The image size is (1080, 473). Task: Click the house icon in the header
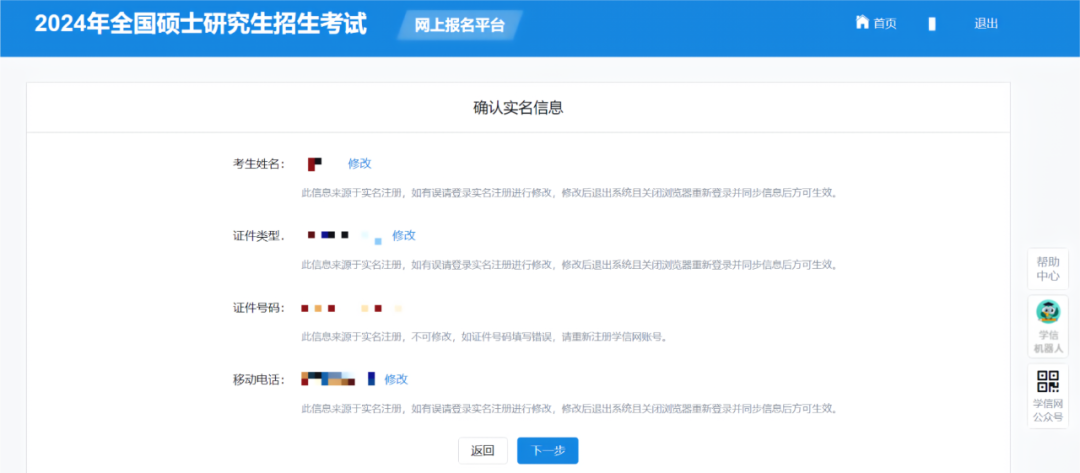tap(862, 23)
